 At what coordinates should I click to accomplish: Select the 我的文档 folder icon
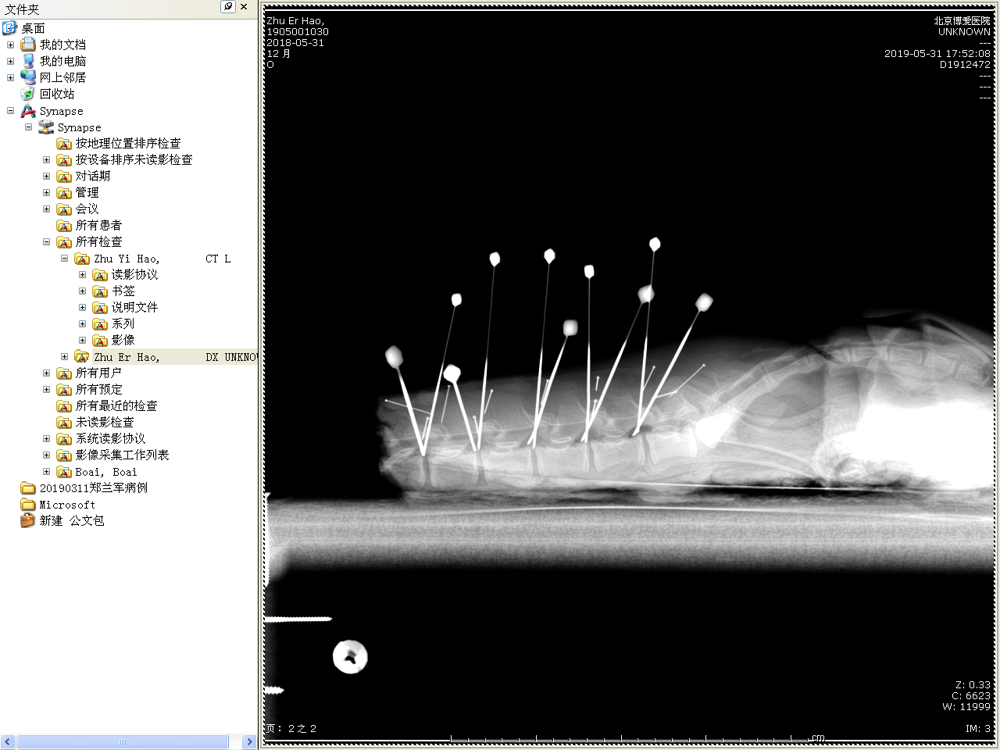click(x=27, y=44)
